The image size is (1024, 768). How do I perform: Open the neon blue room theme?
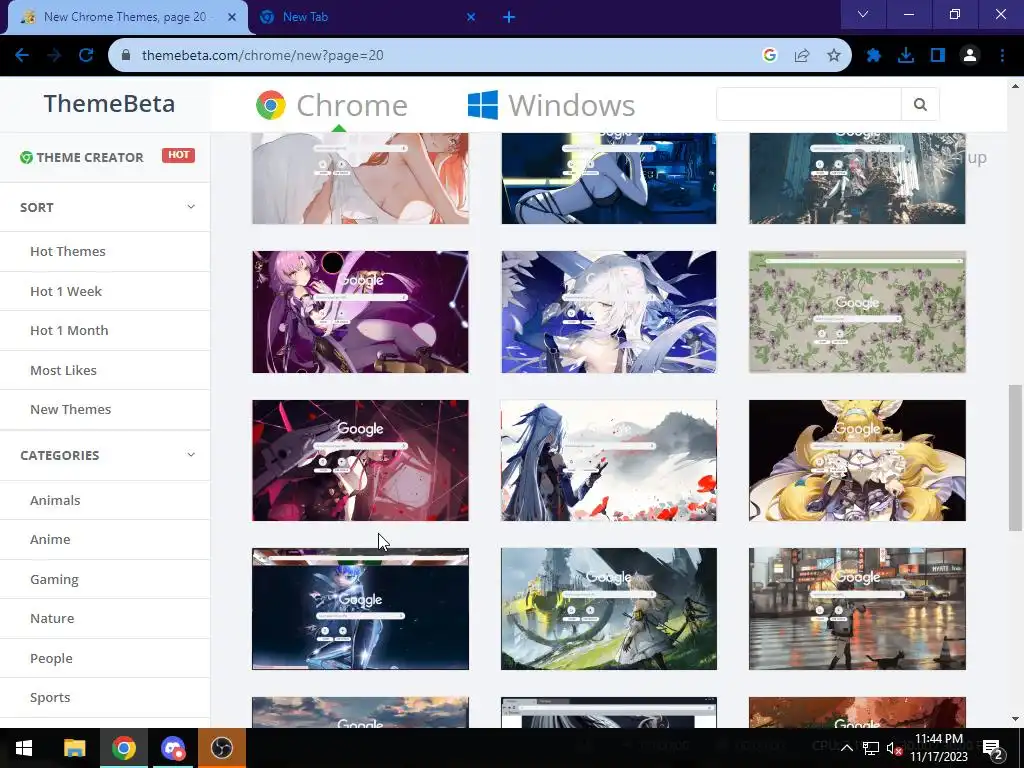pos(609,178)
